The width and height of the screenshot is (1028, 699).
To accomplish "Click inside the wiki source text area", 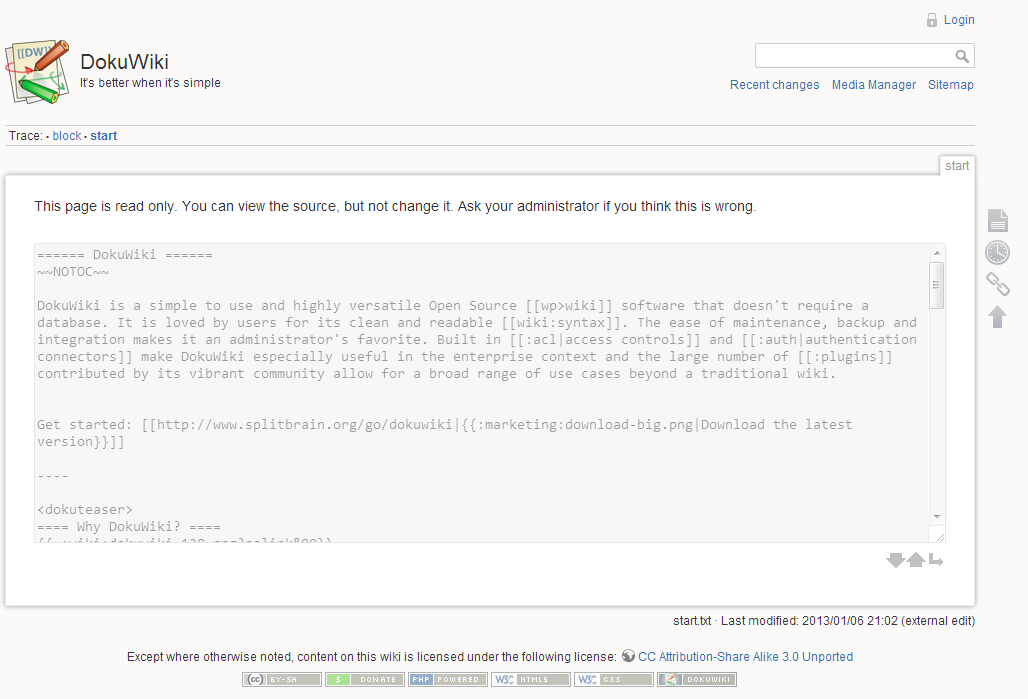I will pyautogui.click(x=483, y=393).
